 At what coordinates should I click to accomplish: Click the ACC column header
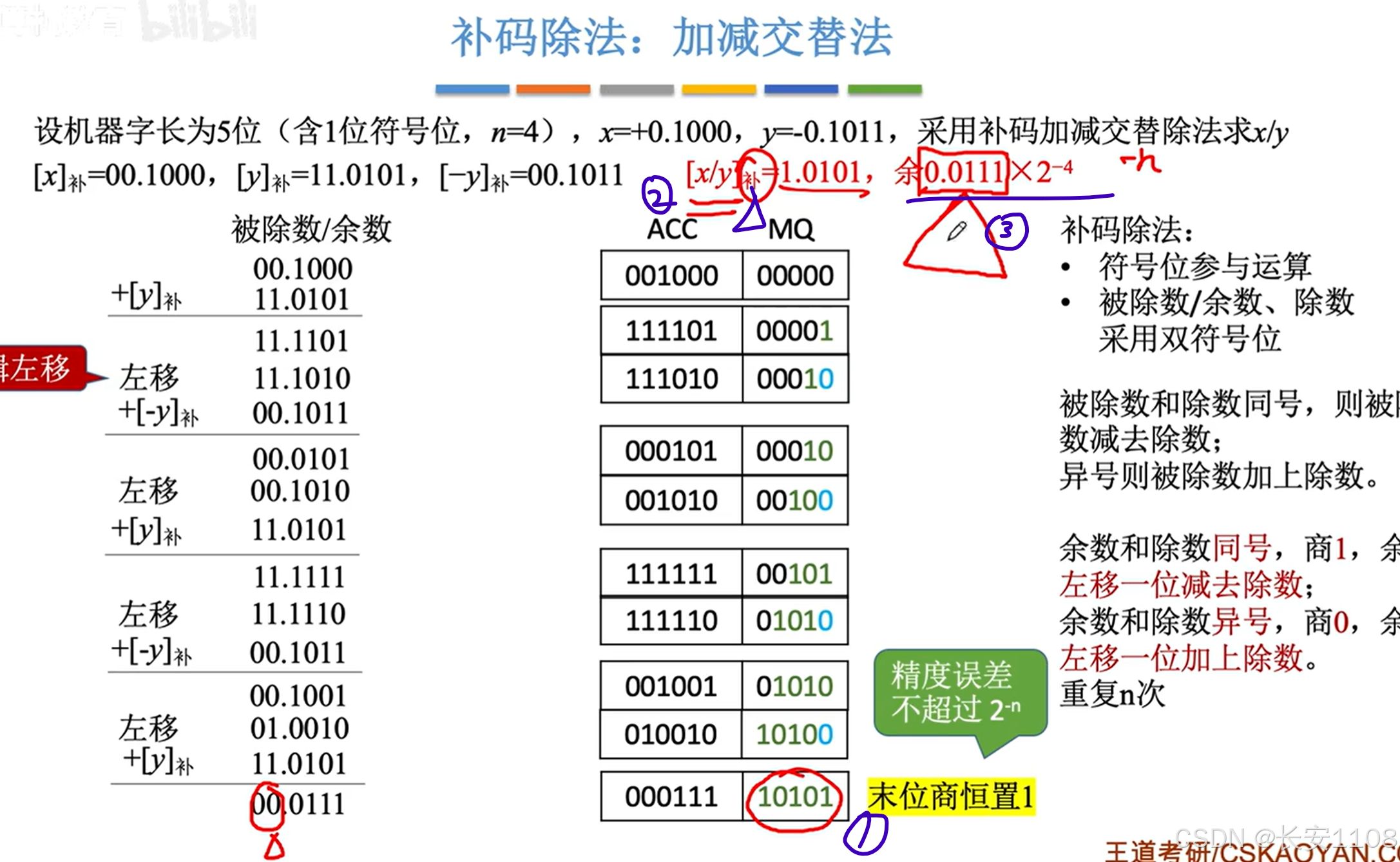pyautogui.click(x=671, y=229)
